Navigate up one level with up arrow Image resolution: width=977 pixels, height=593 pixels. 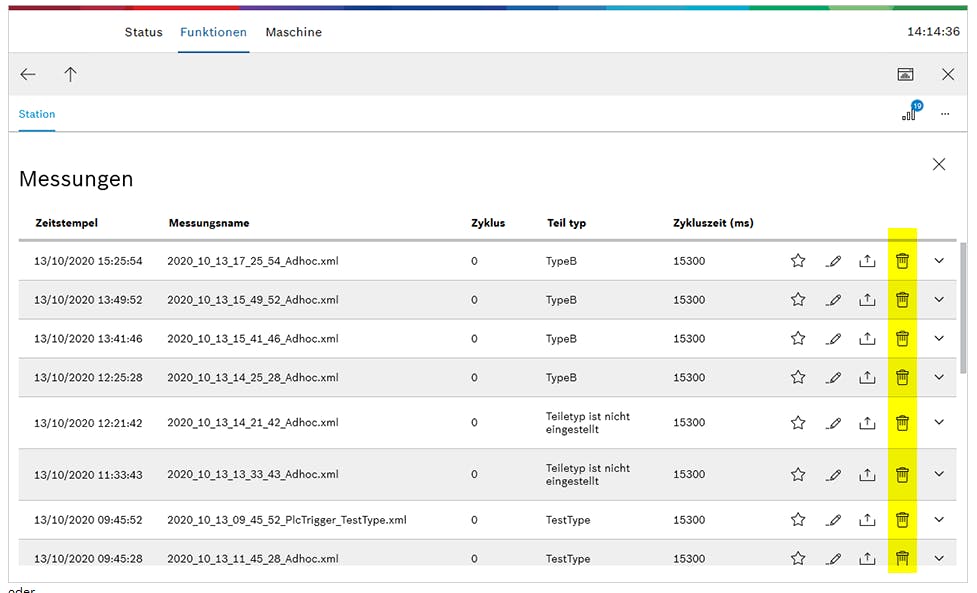pyautogui.click(x=70, y=75)
